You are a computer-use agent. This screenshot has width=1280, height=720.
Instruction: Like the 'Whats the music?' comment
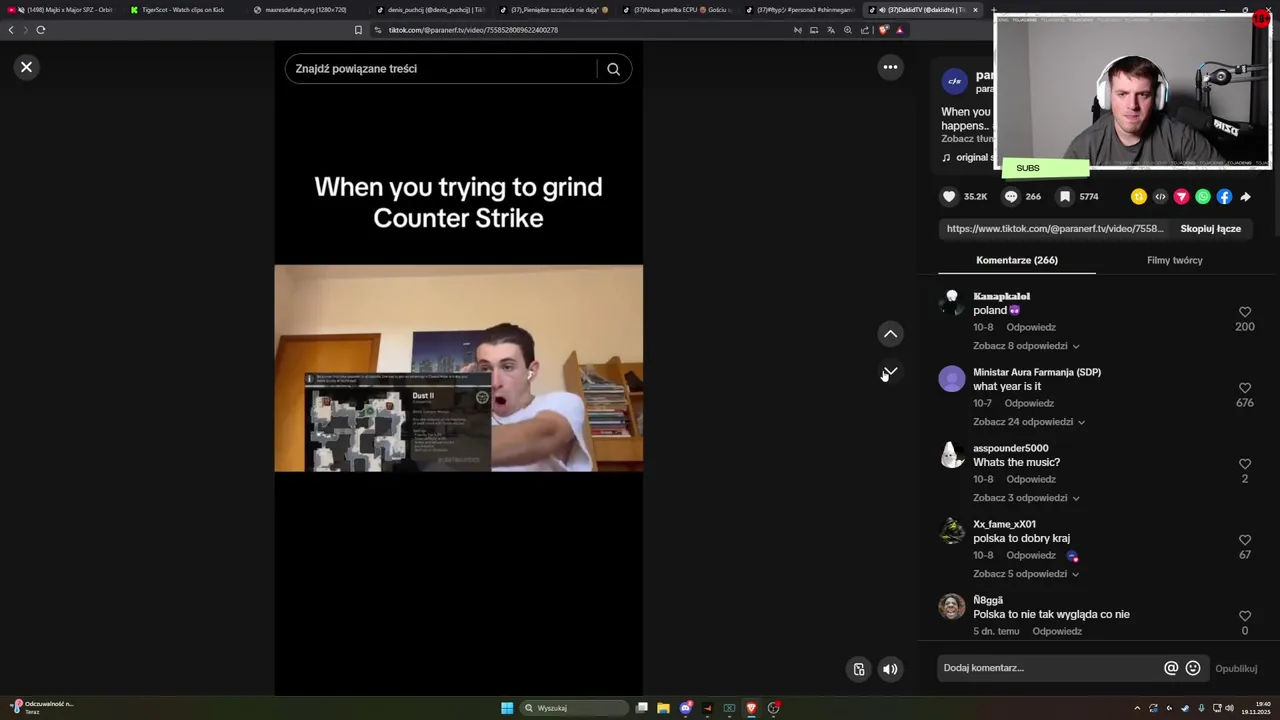point(1245,464)
